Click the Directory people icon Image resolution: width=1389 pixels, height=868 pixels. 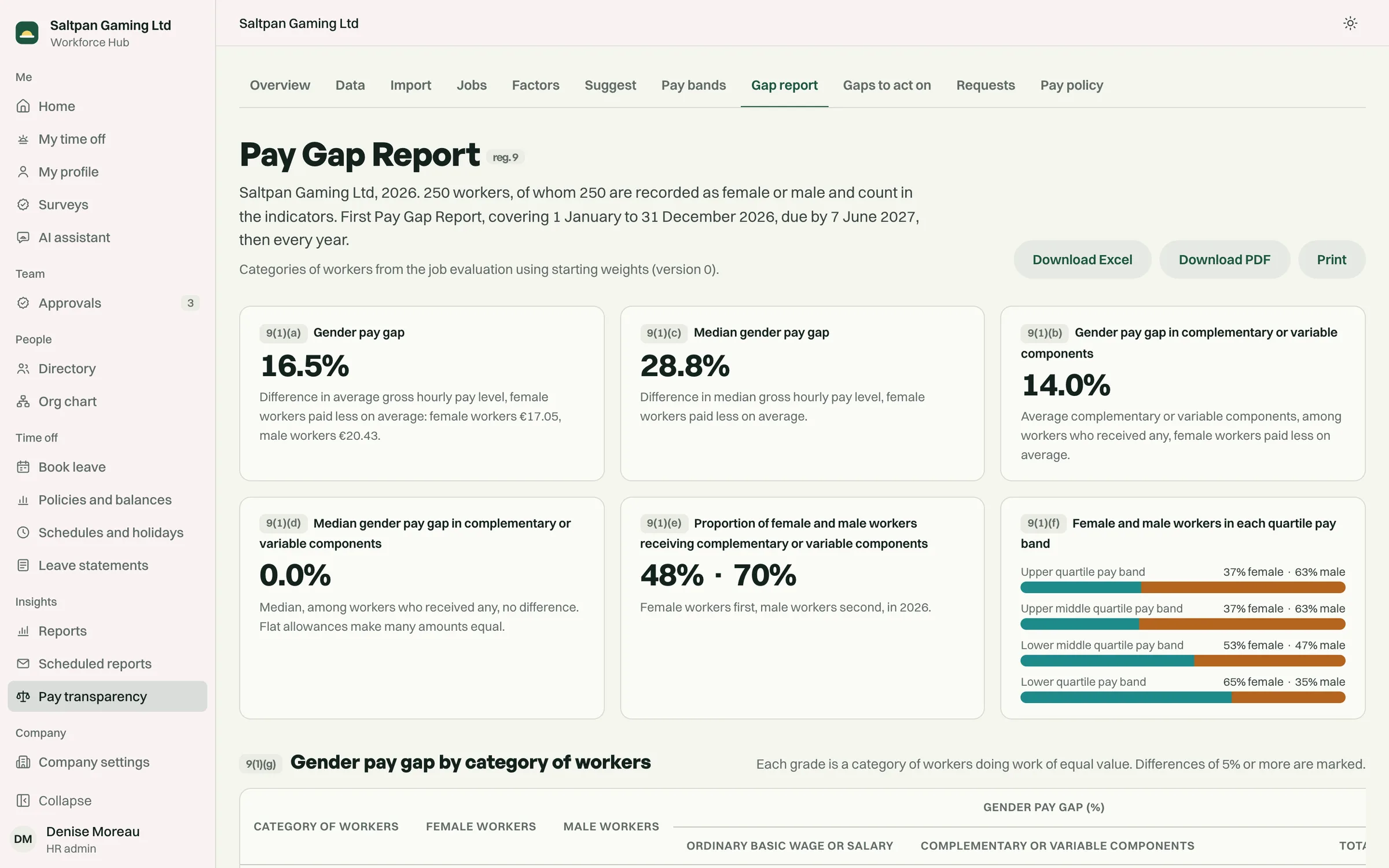coord(23,369)
